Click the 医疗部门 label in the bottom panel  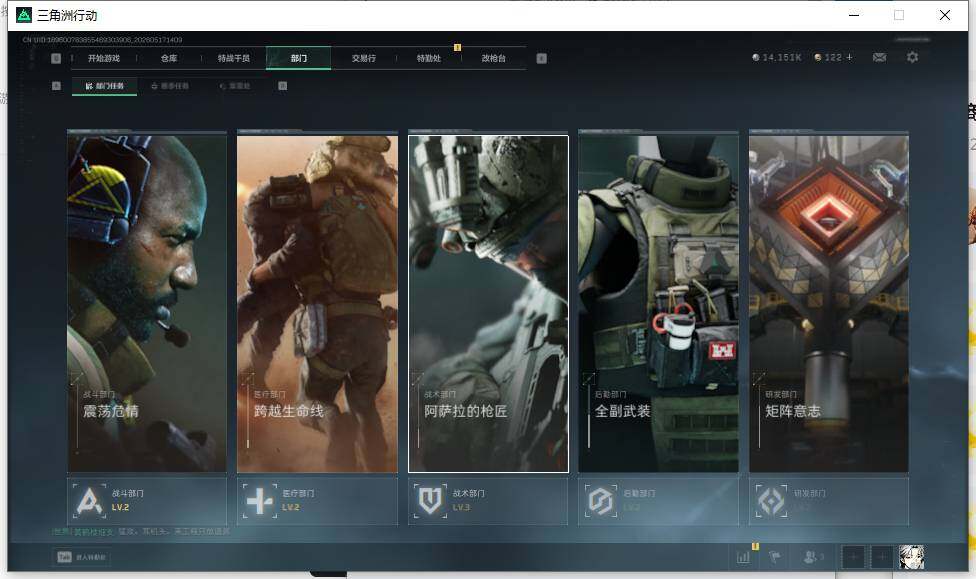pos(298,493)
